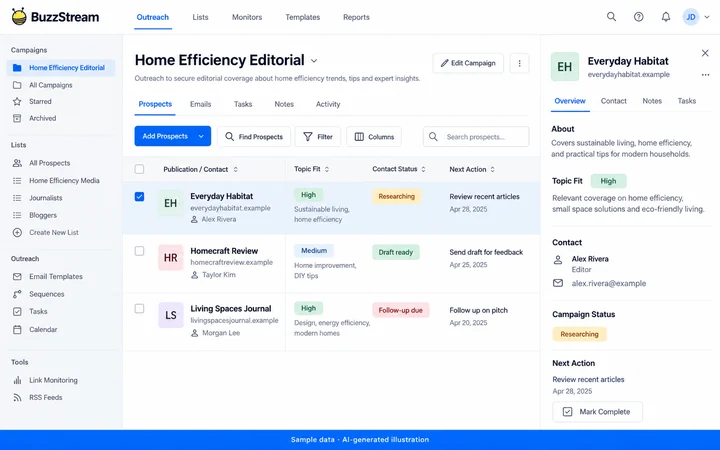Image resolution: width=720 pixels, height=450 pixels.
Task: Open the help question mark icon
Action: point(638,17)
